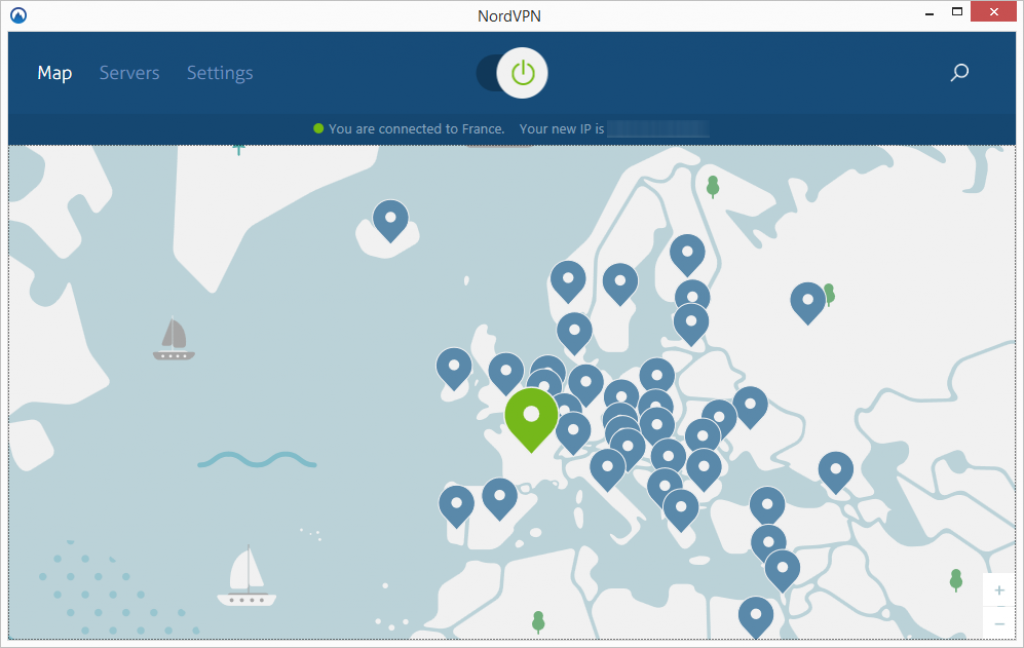This screenshot has height=648, width=1024.
Task: Select the Finland server pin
Action: [687, 255]
